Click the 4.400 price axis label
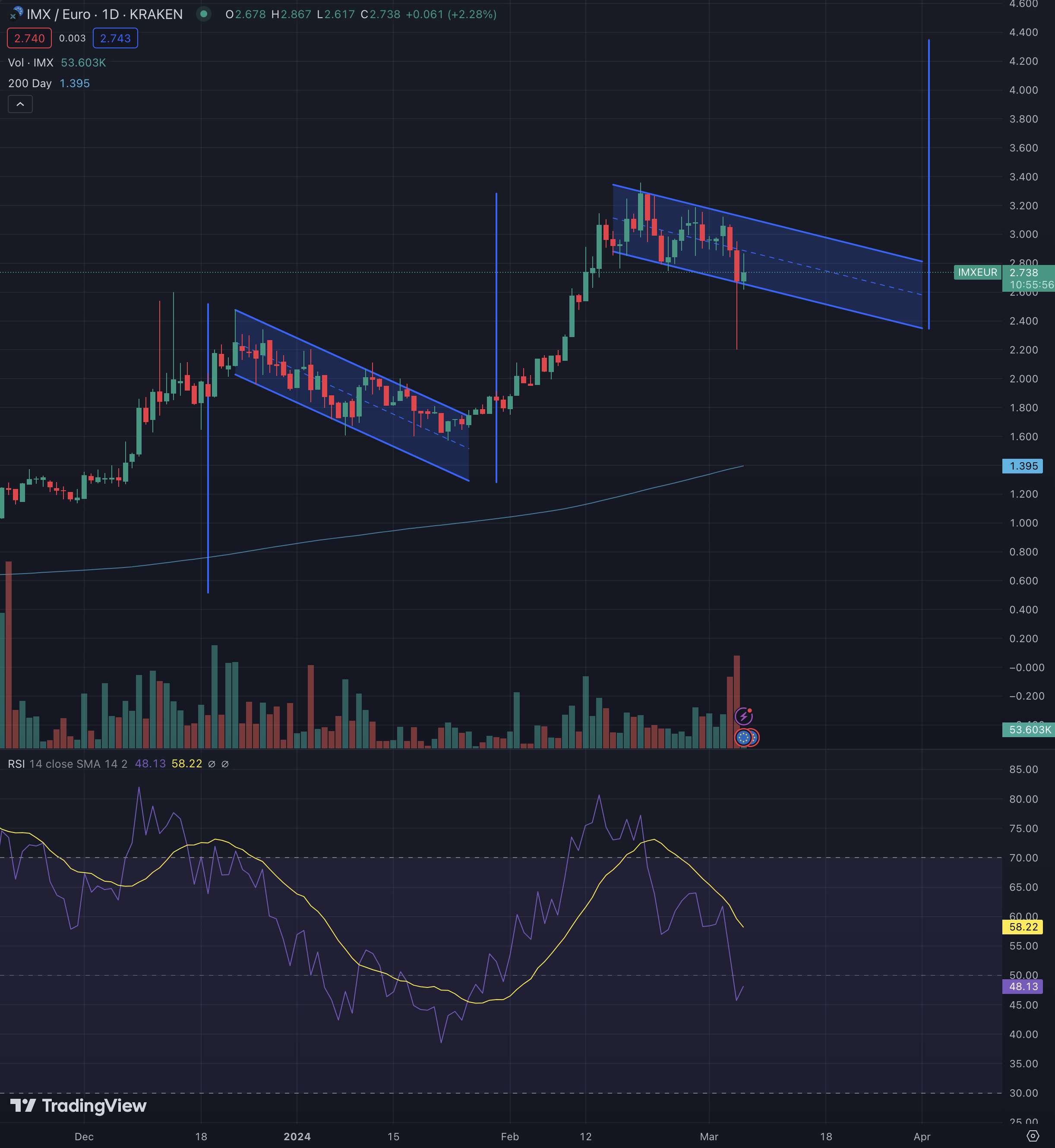 pyautogui.click(x=1023, y=32)
